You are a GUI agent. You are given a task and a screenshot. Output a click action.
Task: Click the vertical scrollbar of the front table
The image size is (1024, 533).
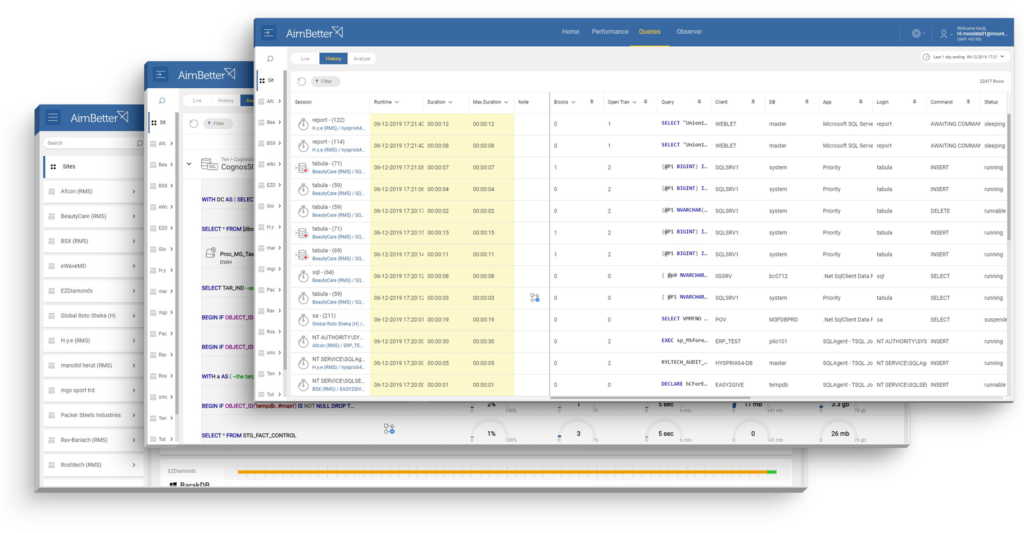coord(1010,176)
